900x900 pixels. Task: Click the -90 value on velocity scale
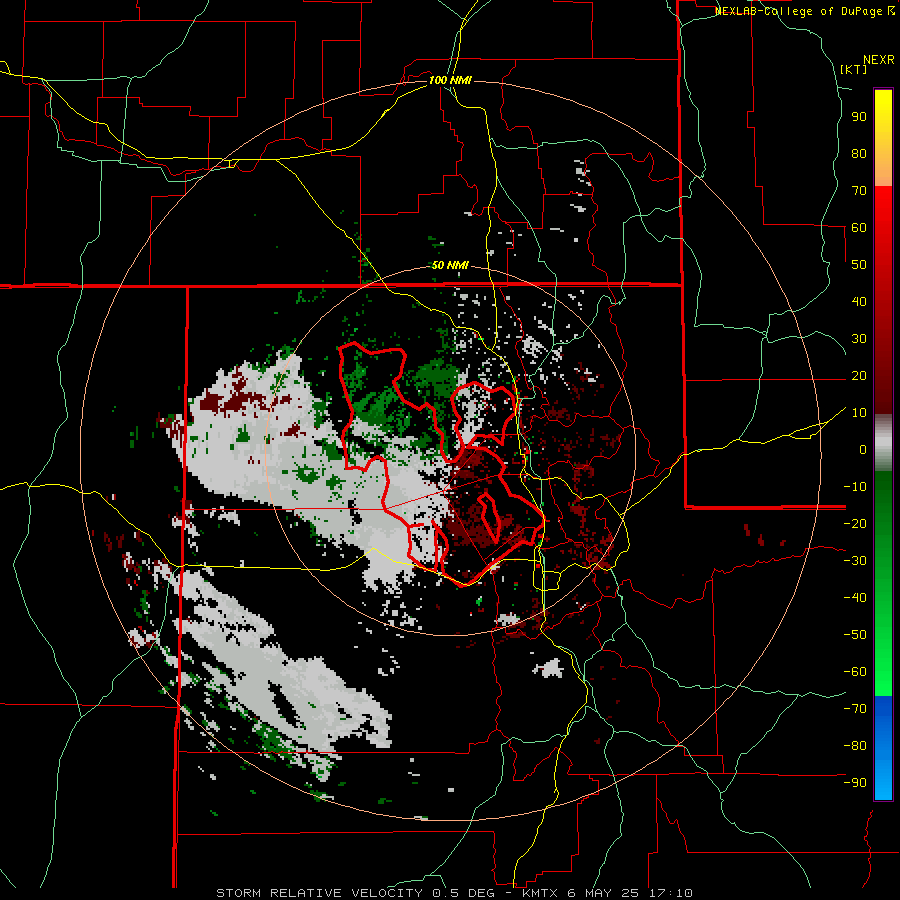855,783
